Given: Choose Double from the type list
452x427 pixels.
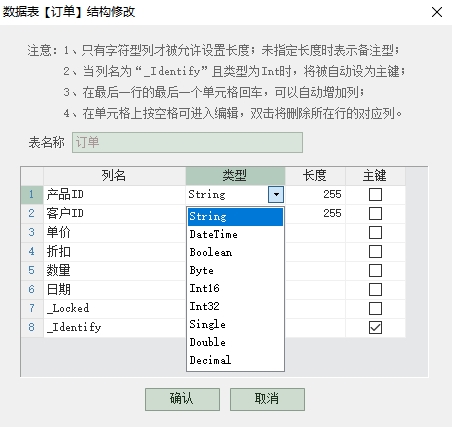Looking at the screenshot, I should [x=235, y=342].
